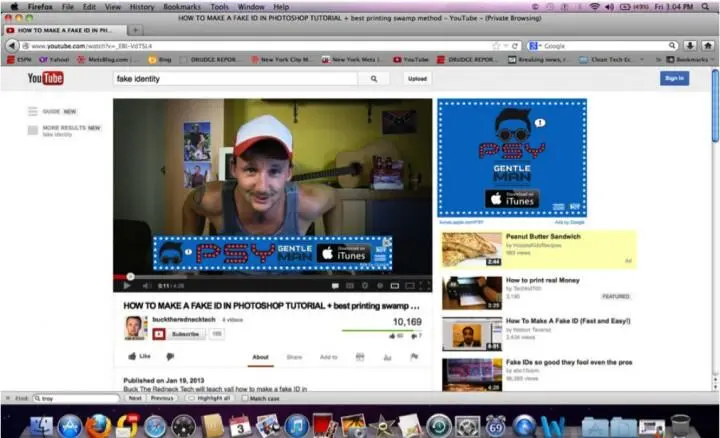The height and width of the screenshot is (438, 720).
Task: Open Wi-Fi status in menu bar
Action: [595, 7]
